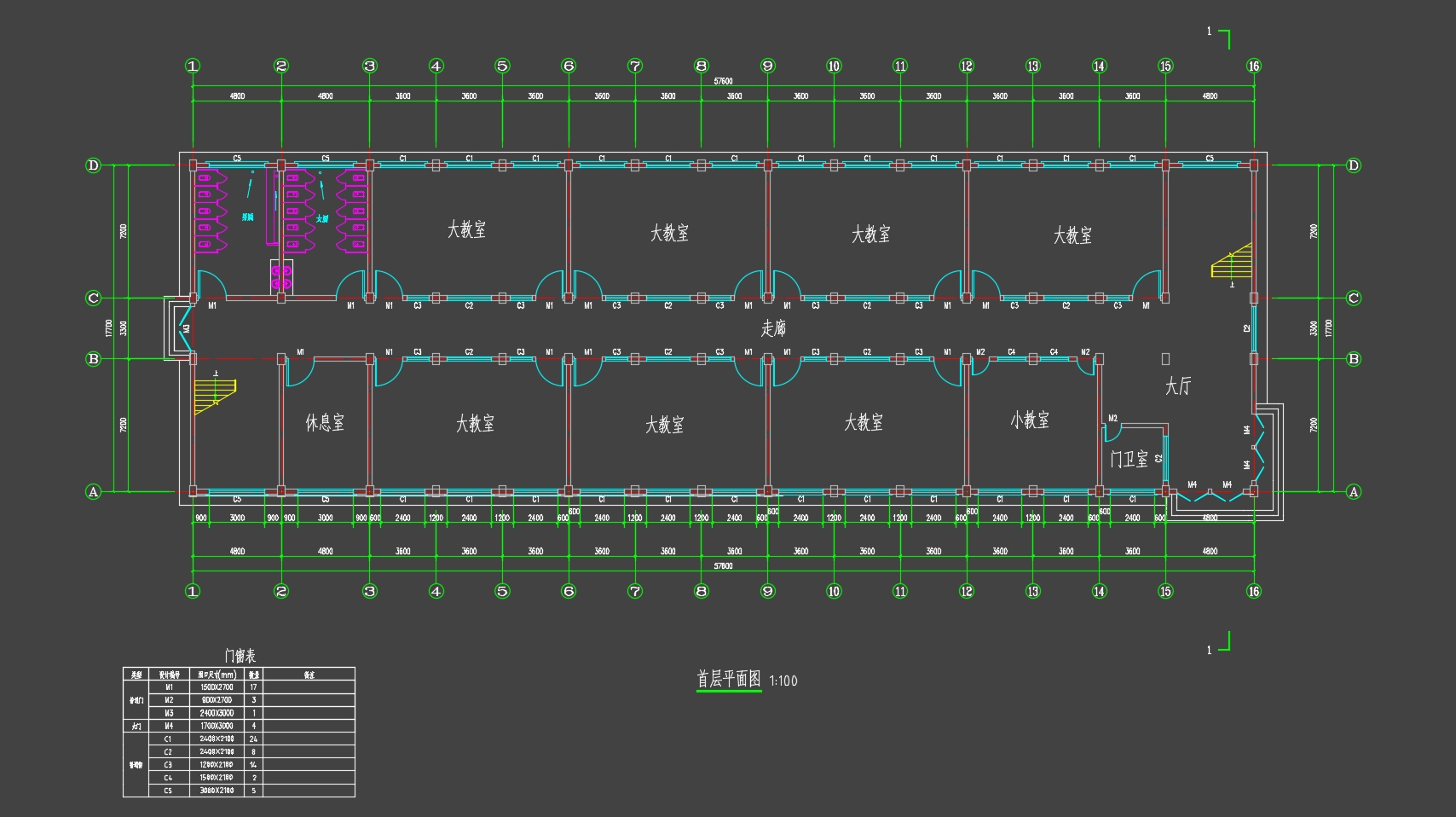The width and height of the screenshot is (1456, 817).
Task: Select the 休息室 lounge room label
Action: pyautogui.click(x=325, y=423)
